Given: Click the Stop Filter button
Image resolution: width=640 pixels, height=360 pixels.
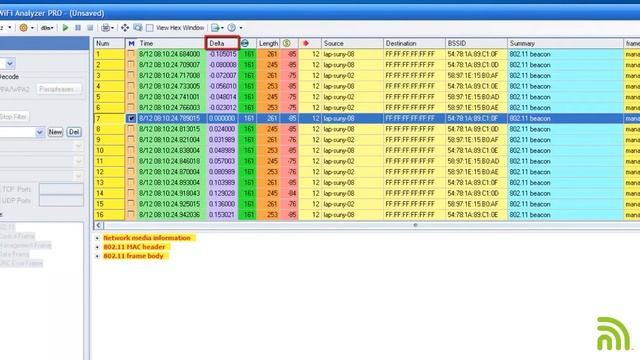Looking at the screenshot, I should (x=14, y=117).
